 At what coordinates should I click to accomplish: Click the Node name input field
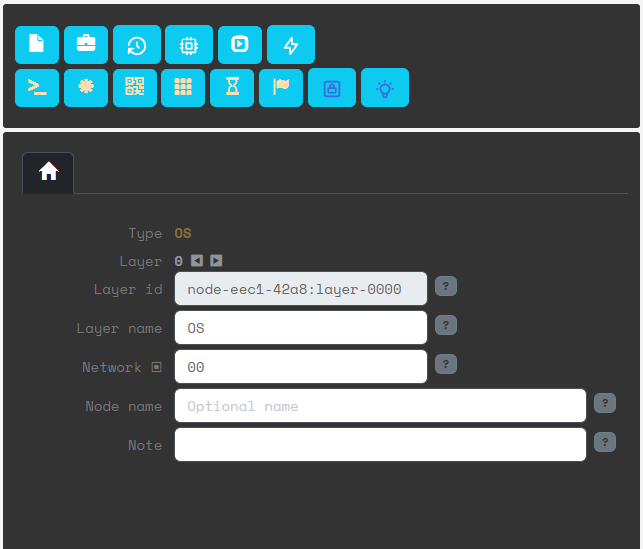[380, 406]
